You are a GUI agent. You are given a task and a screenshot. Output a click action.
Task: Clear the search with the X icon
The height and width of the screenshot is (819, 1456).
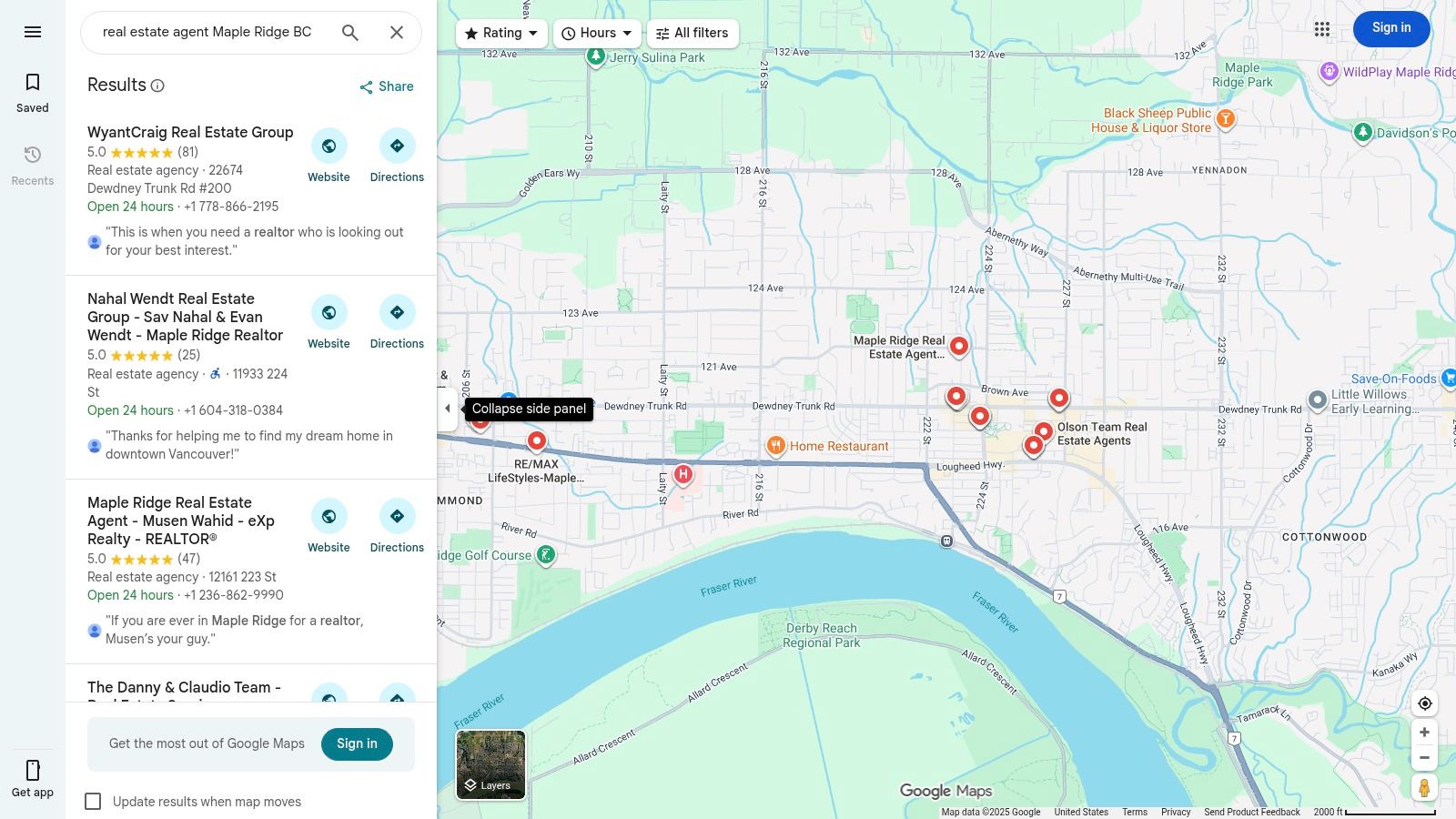pyautogui.click(x=397, y=32)
